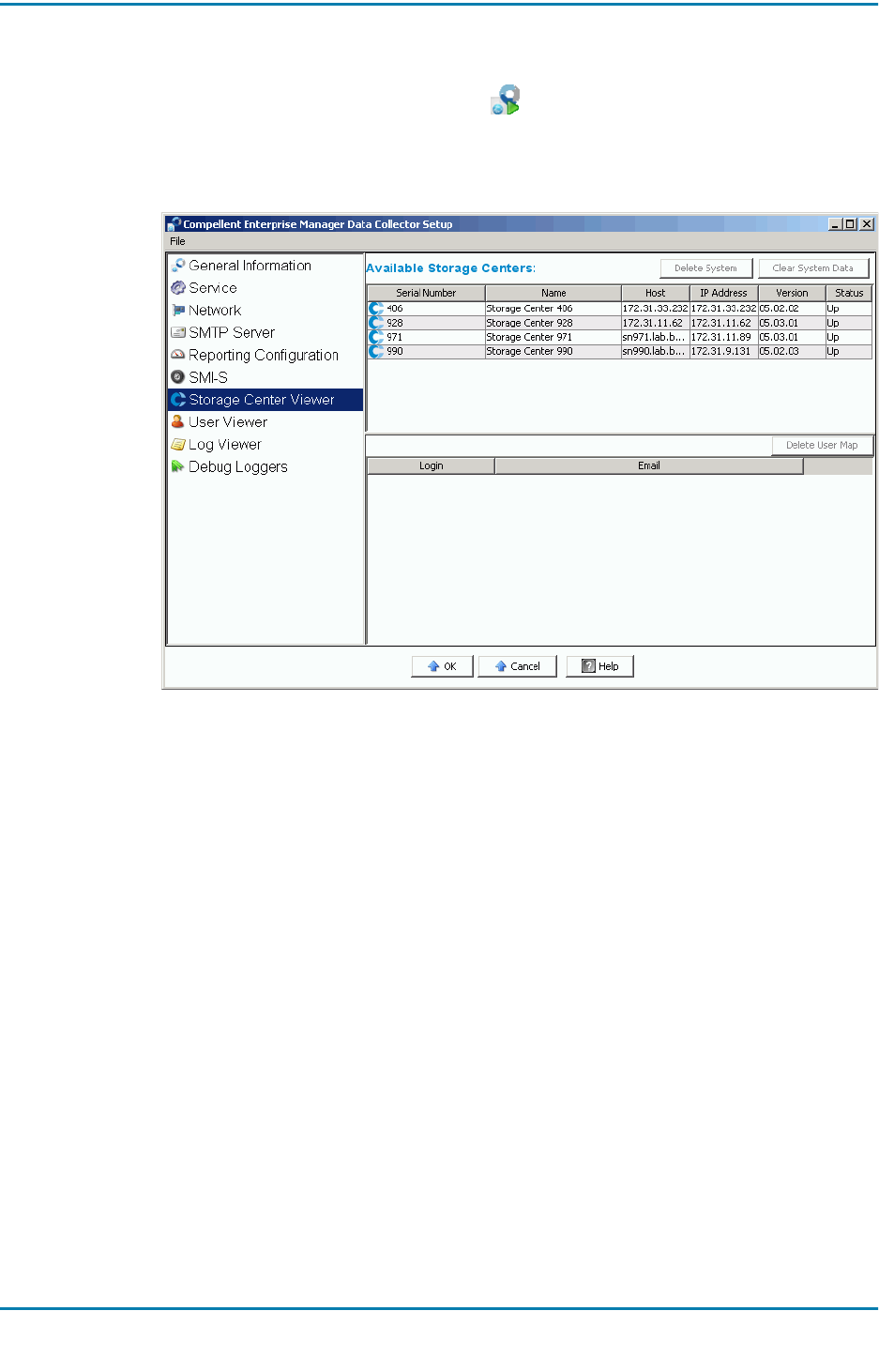Screen dimensions: 879x1372
Task: Select Reporting Configuration
Action: click(264, 355)
